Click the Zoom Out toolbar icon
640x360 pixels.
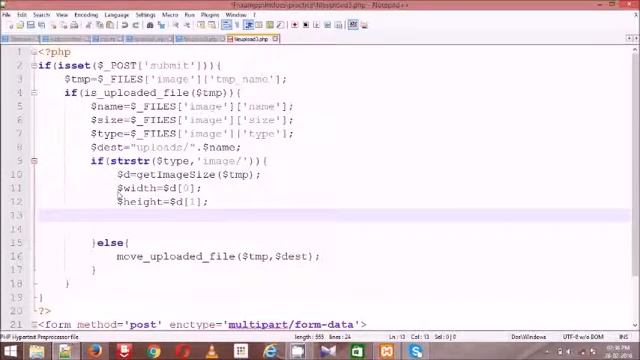click(x=187, y=25)
